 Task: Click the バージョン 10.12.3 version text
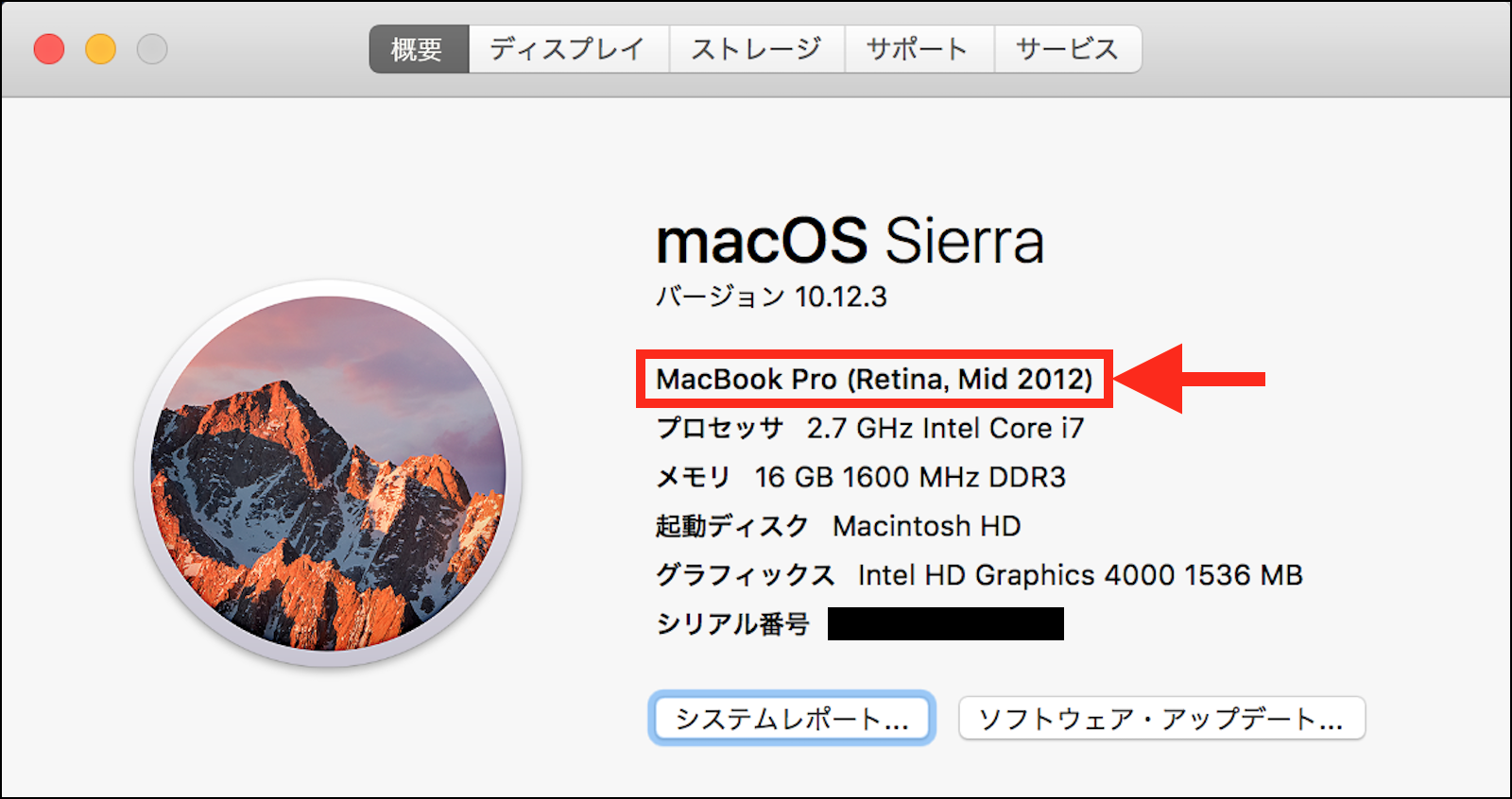coord(771,297)
